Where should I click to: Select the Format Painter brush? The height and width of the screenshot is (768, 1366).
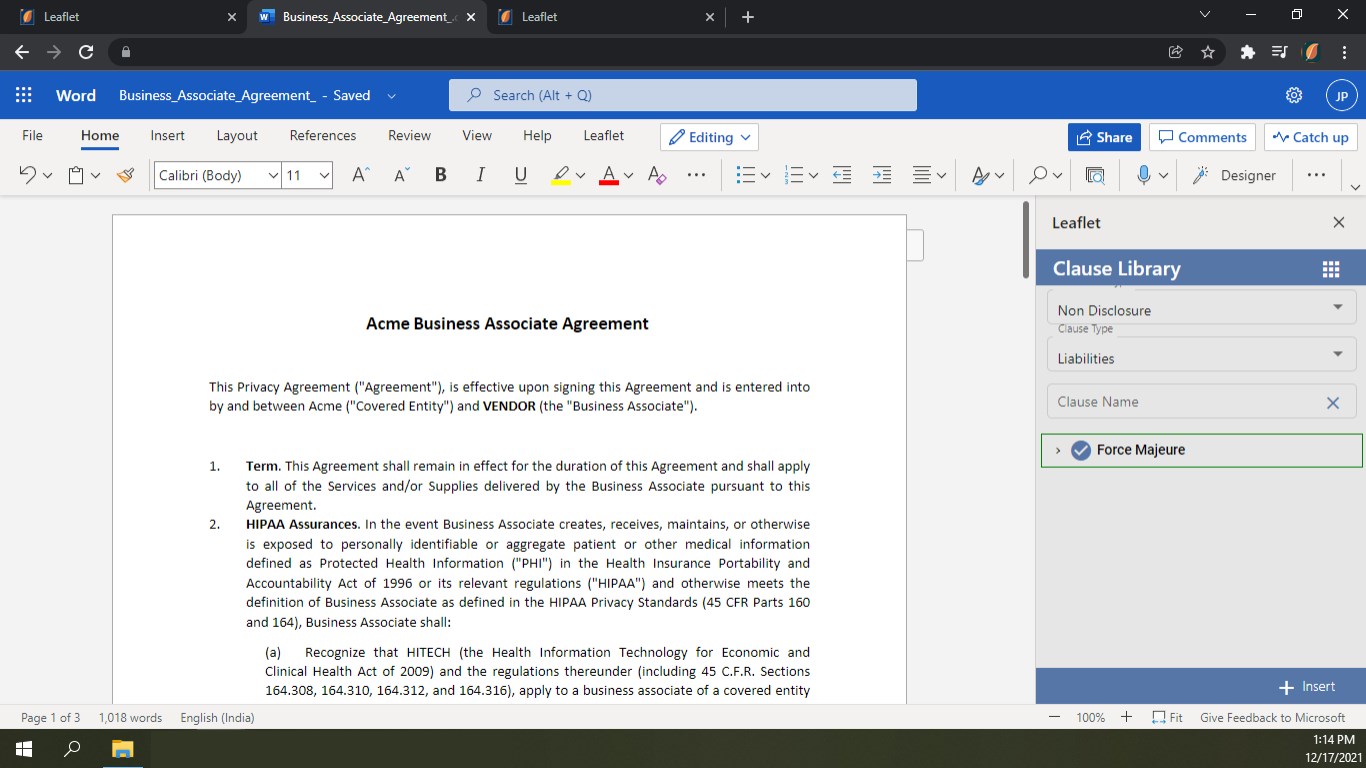[x=125, y=175]
